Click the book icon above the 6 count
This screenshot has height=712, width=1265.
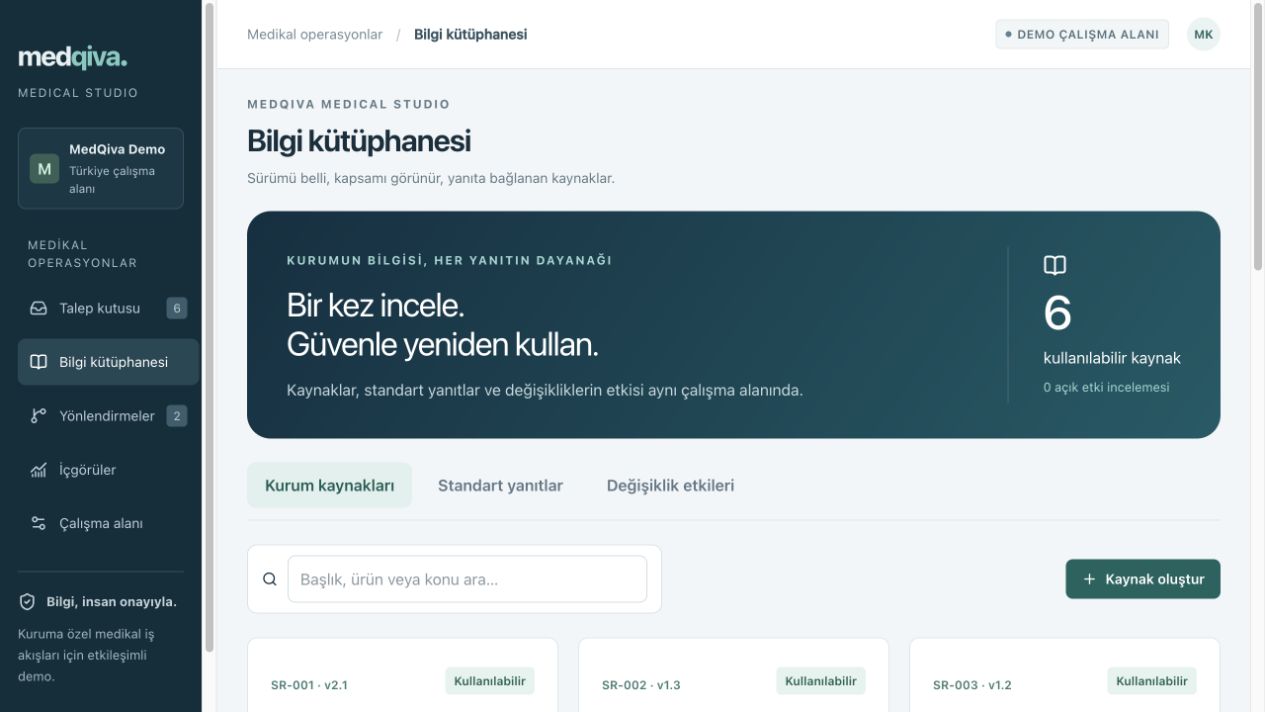pyautogui.click(x=1055, y=265)
